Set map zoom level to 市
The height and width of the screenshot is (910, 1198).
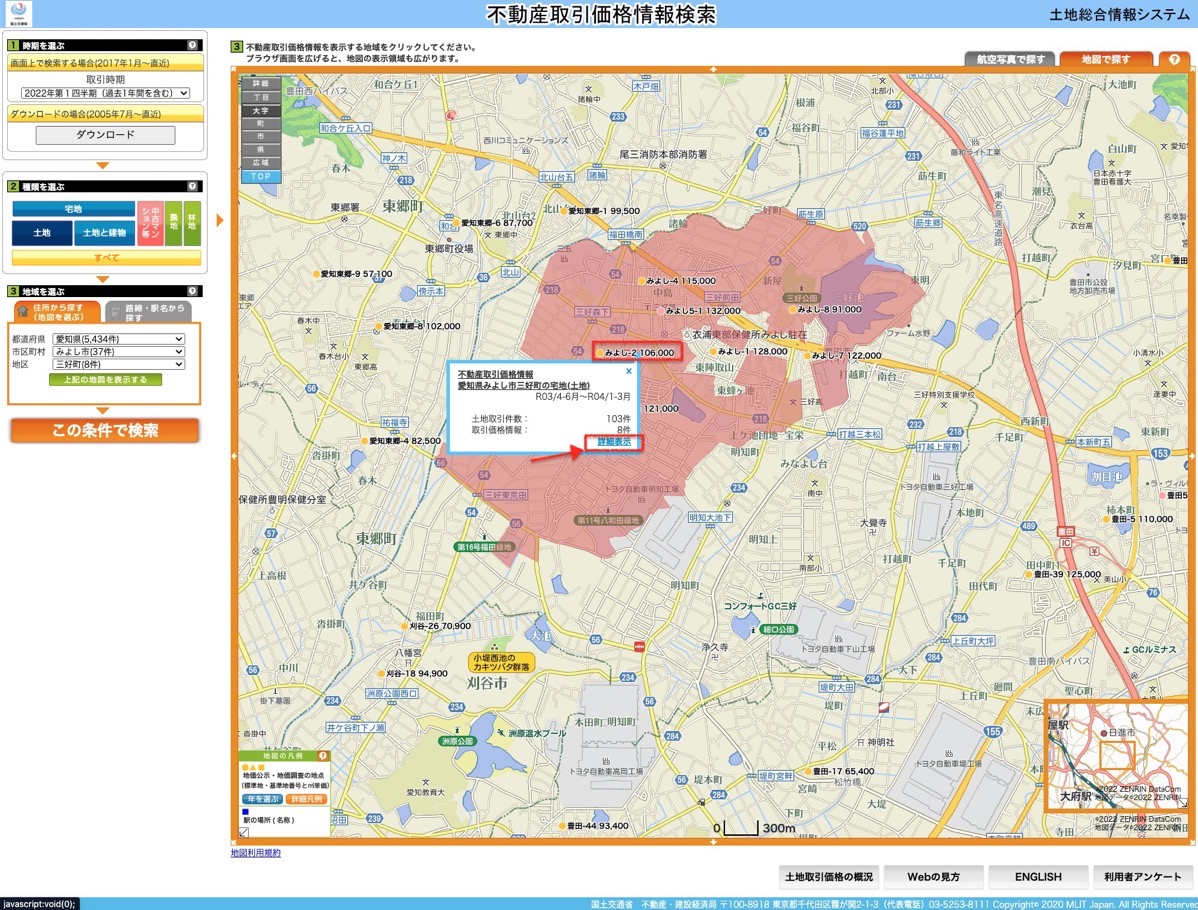click(x=261, y=137)
